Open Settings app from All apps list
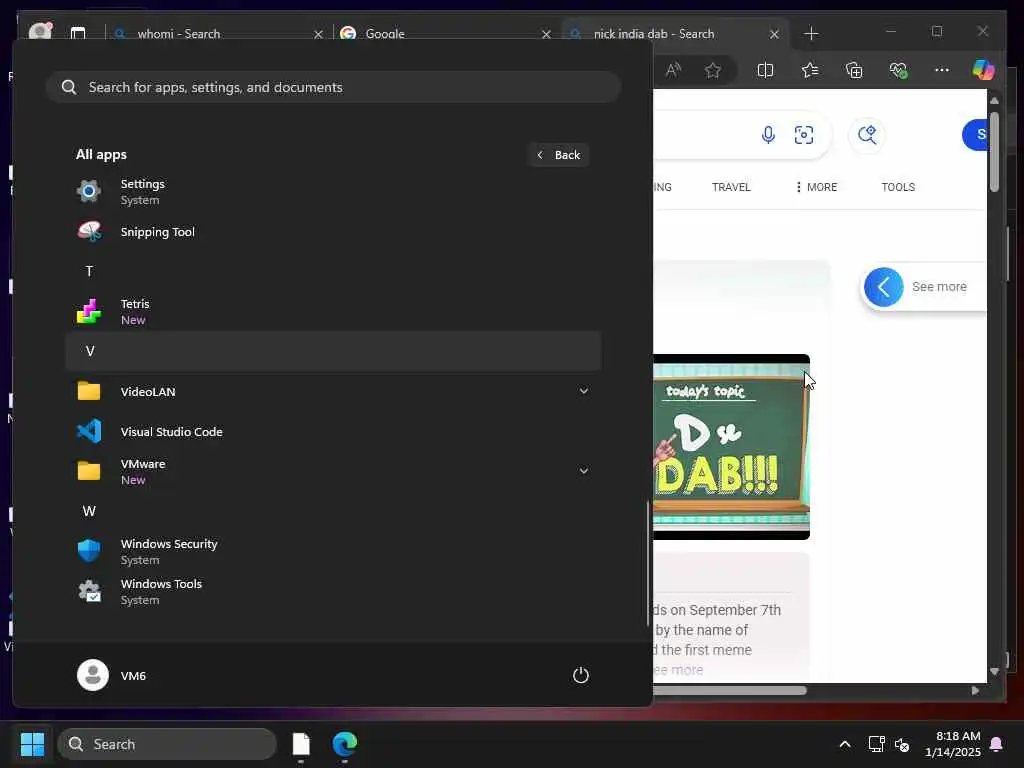The height and width of the screenshot is (768, 1024). pyautogui.click(x=333, y=191)
